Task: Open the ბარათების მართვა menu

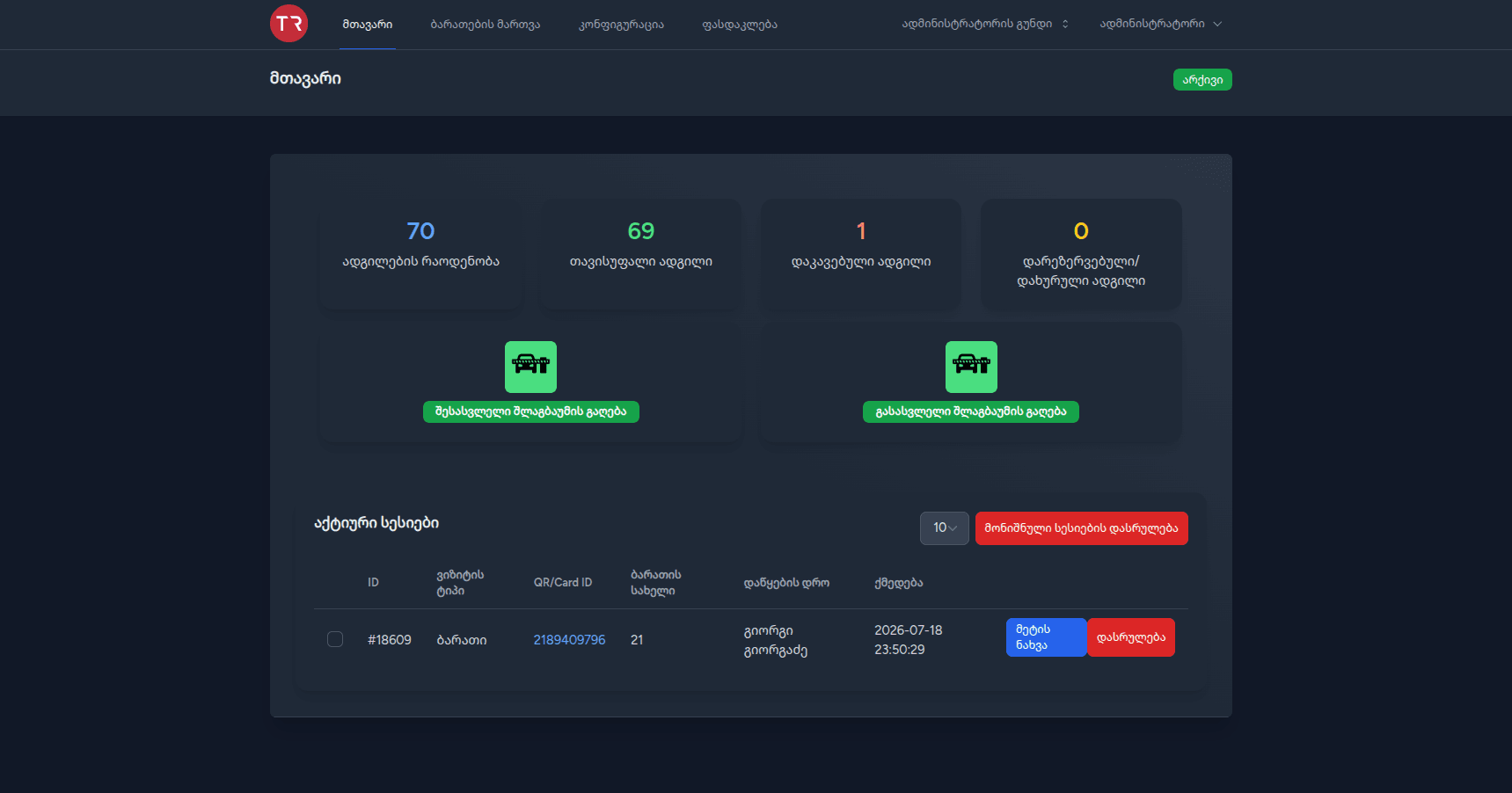Action: [486, 25]
